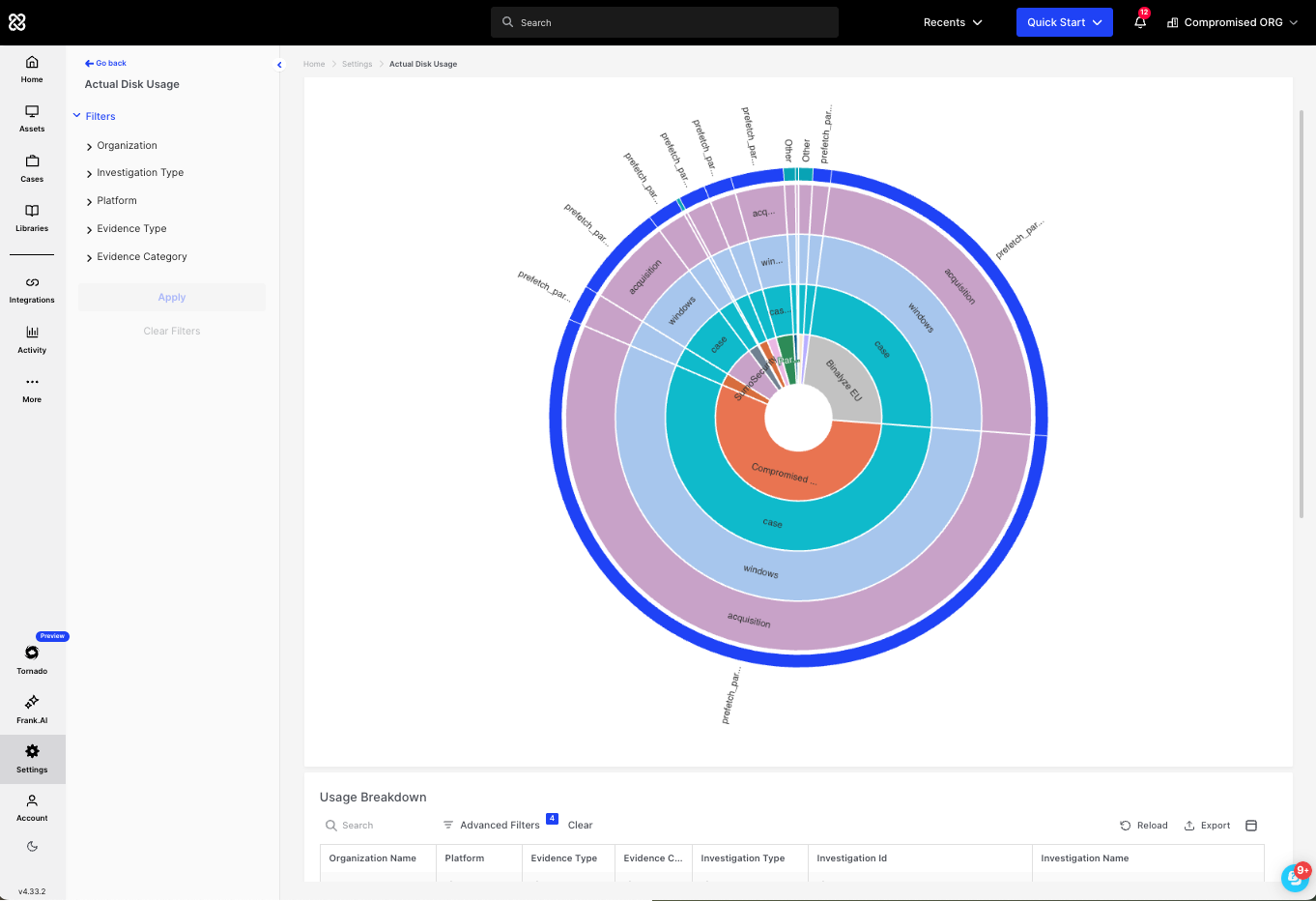Viewport: 1316px width, 901px height.
Task: Toggle table column layout icon
Action: pos(1251,826)
